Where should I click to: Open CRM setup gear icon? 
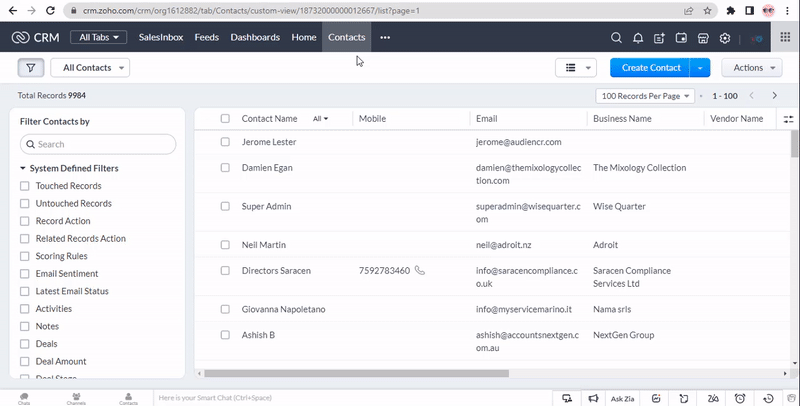(724, 38)
